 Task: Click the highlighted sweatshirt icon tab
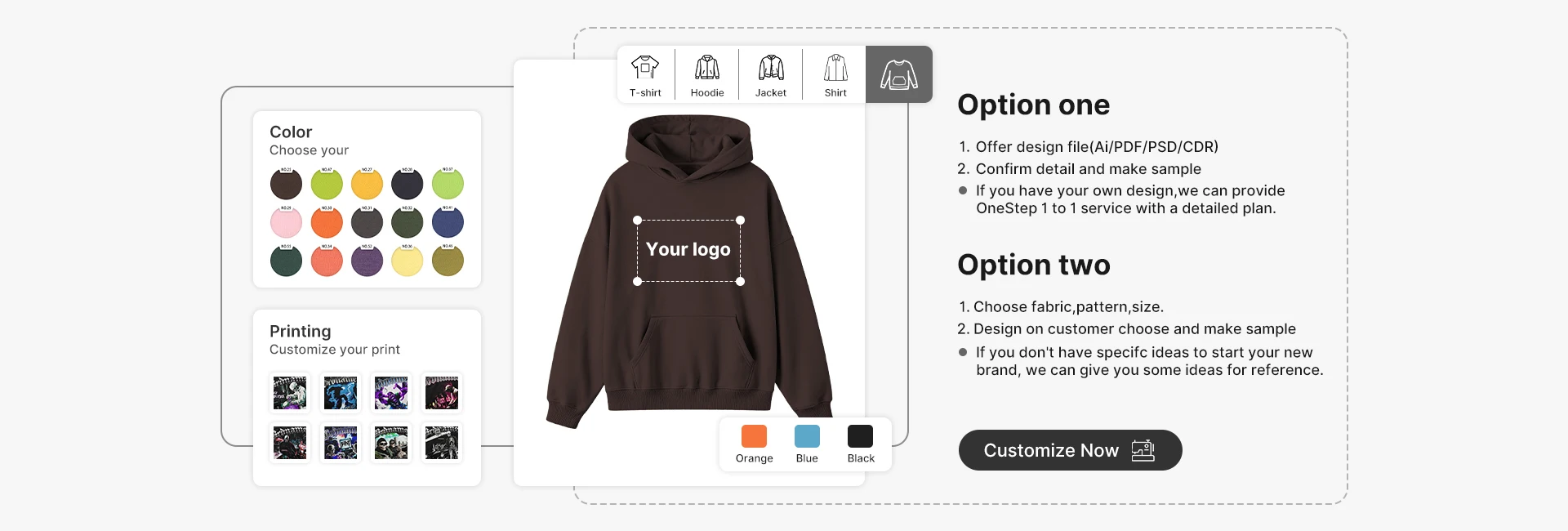[x=899, y=74]
